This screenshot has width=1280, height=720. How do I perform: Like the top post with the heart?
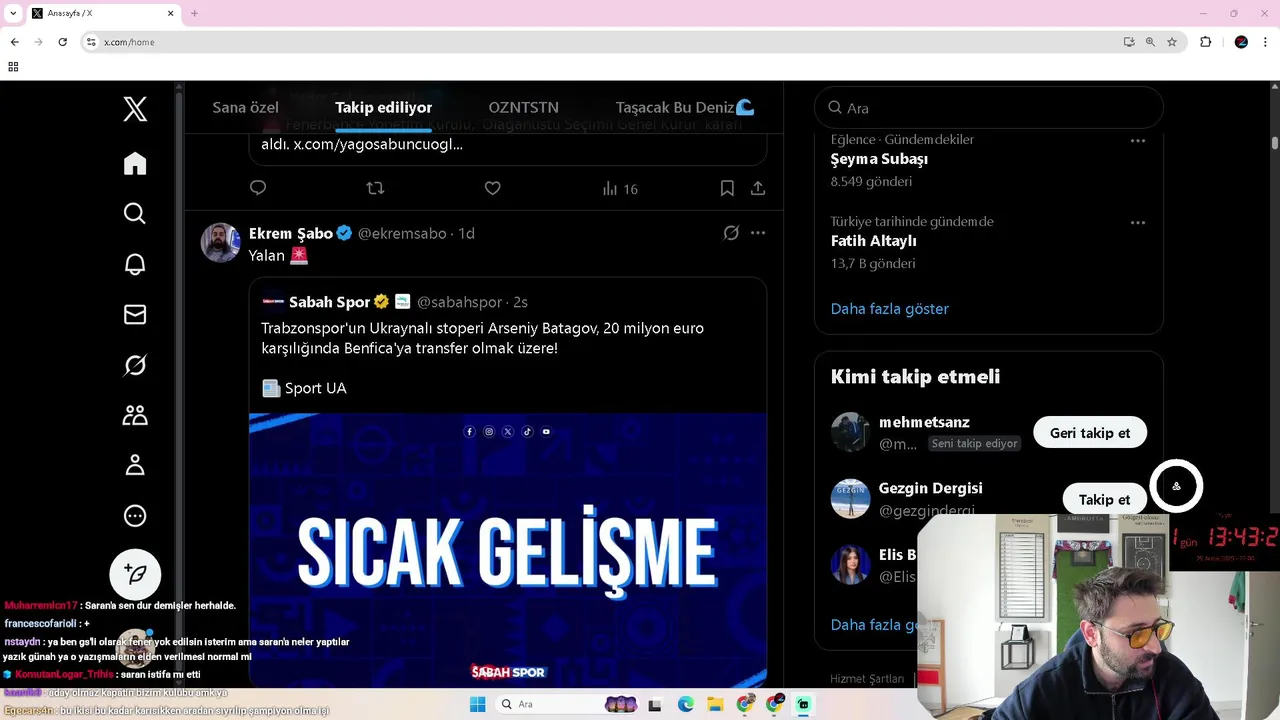tap(492, 188)
